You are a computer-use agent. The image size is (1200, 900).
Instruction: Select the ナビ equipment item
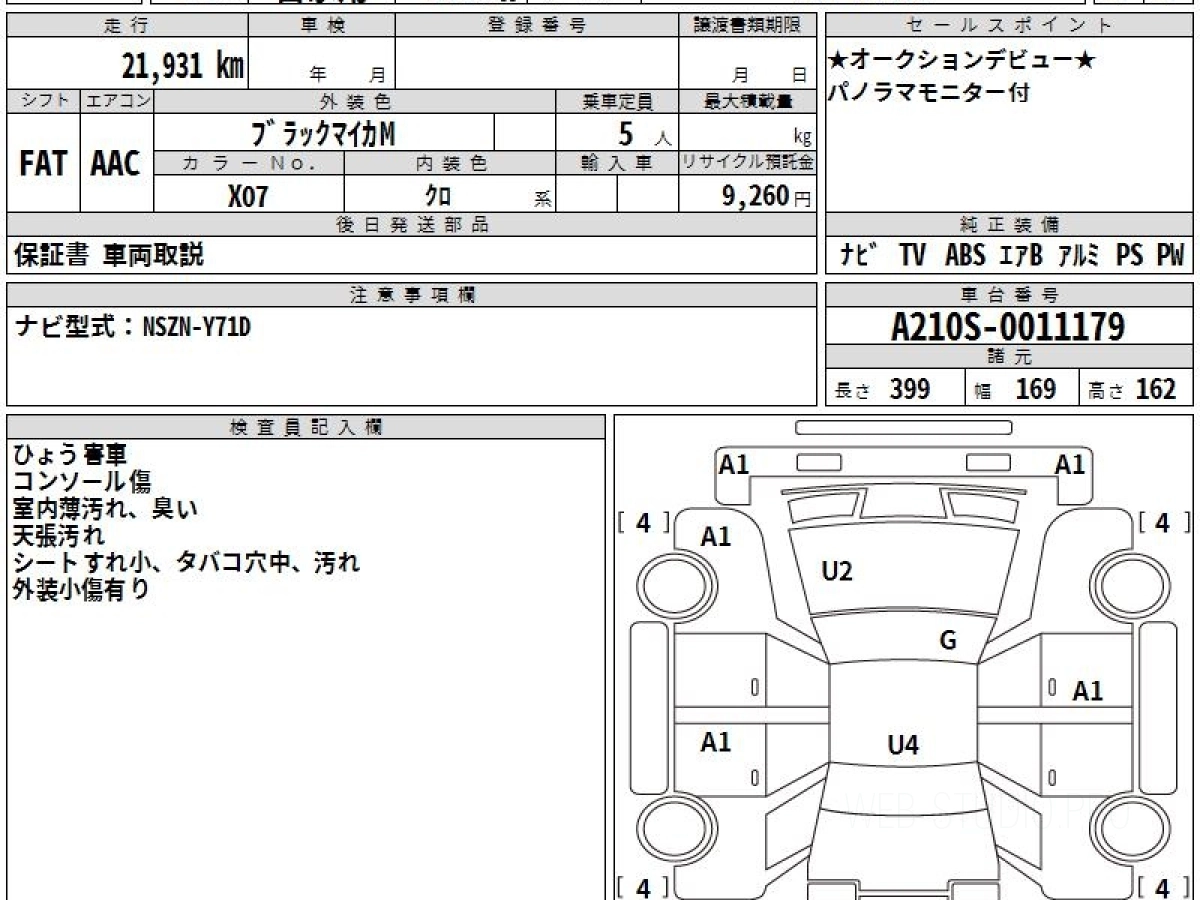(x=859, y=256)
